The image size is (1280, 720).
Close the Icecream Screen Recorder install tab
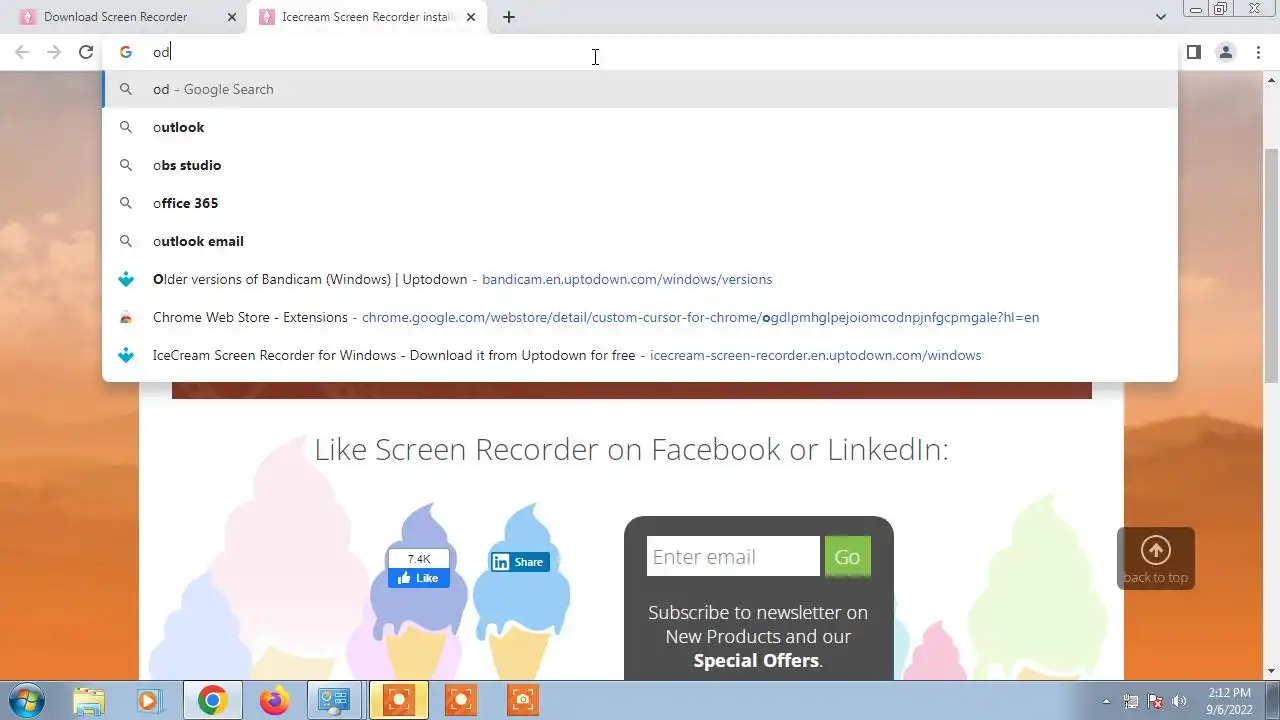pyautogui.click(x=471, y=17)
